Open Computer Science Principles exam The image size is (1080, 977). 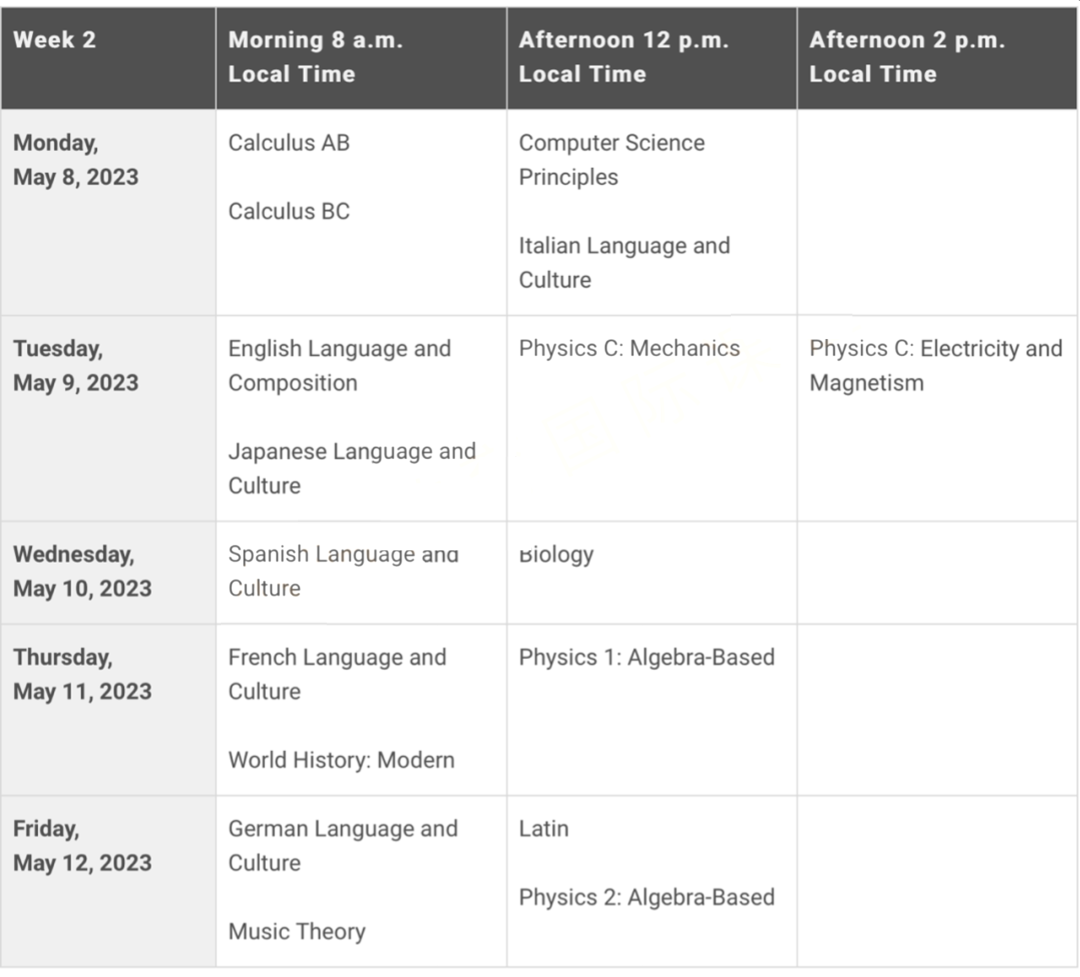tap(611, 160)
